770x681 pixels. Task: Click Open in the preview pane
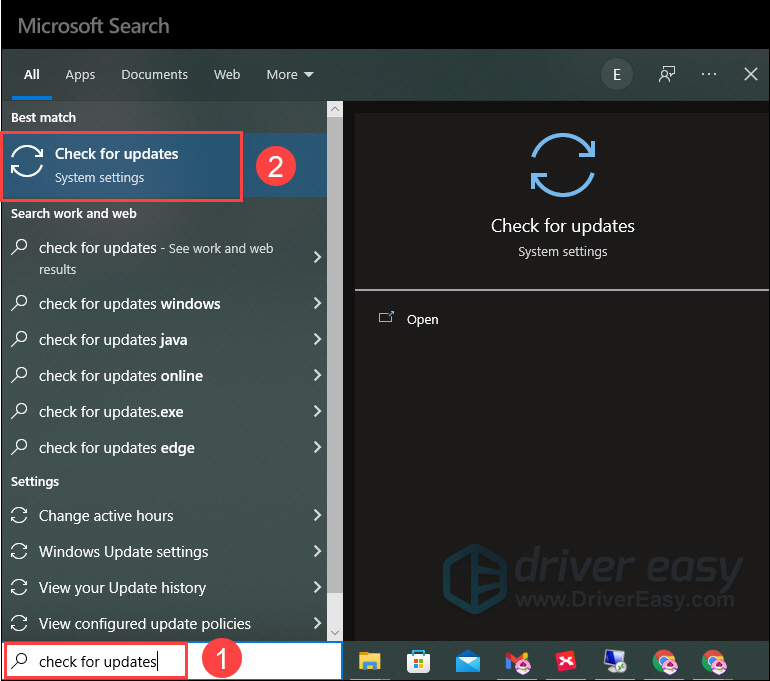point(422,320)
